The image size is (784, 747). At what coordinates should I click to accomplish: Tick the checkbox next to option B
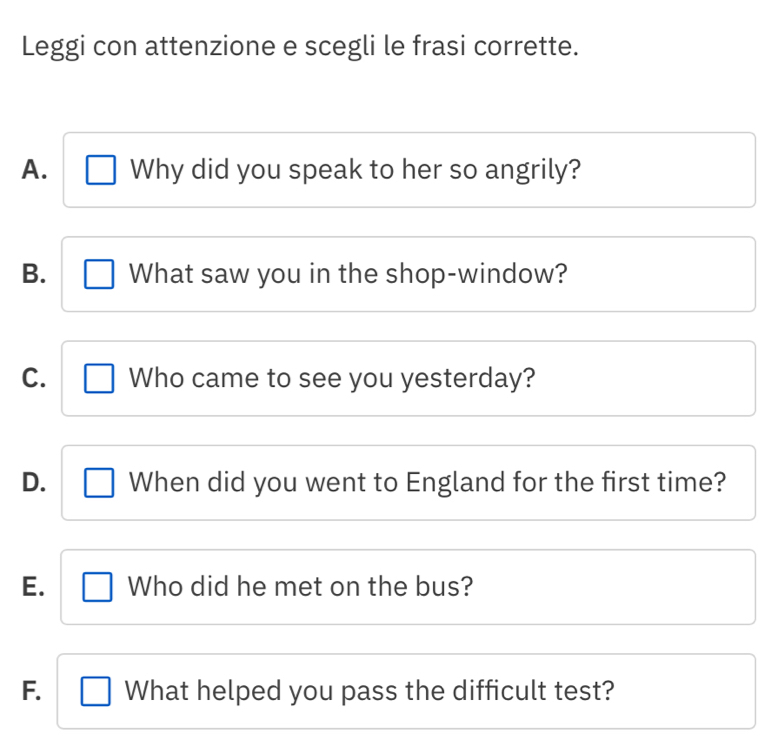click(x=99, y=274)
